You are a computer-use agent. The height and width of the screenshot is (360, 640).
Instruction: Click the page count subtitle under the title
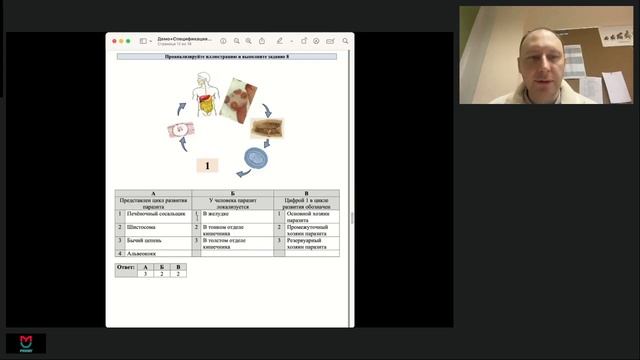point(174,44)
